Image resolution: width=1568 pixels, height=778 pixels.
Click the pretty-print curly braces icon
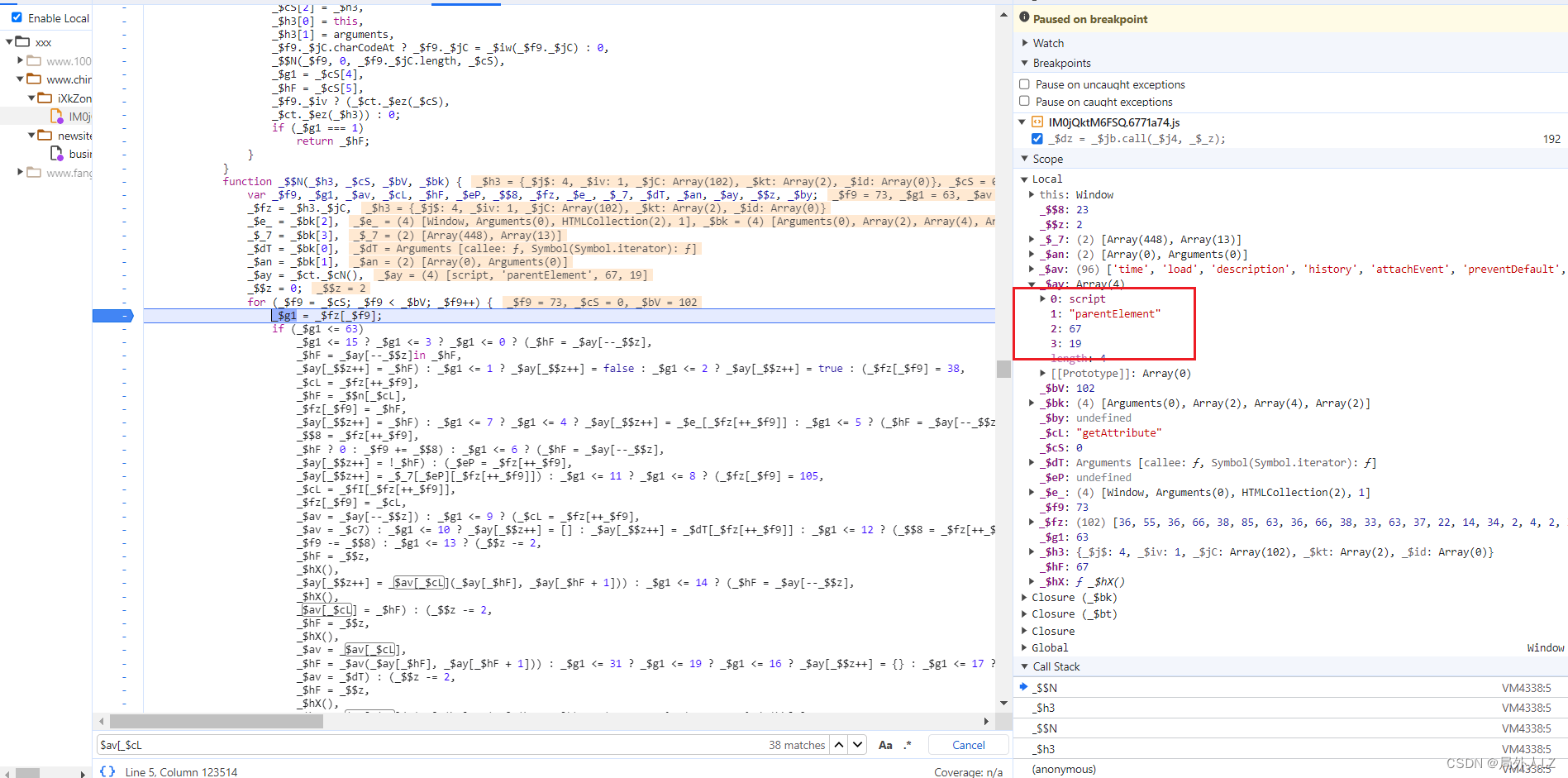pos(107,771)
